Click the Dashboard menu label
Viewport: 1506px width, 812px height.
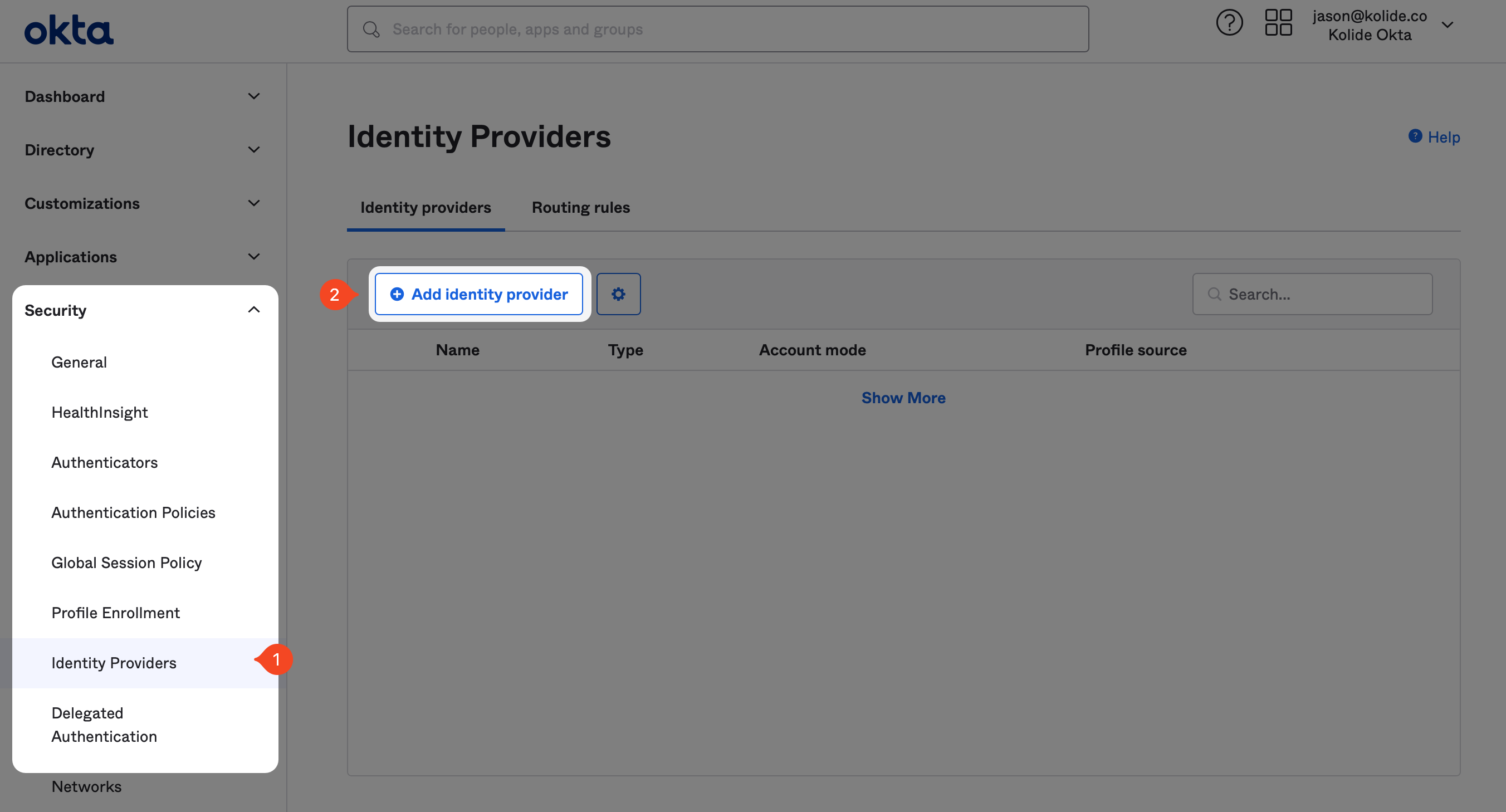pyautogui.click(x=65, y=96)
